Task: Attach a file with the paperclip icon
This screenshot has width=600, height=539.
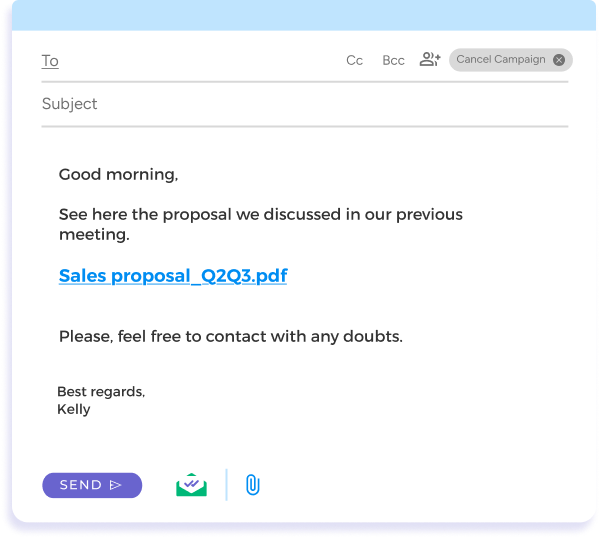Action: pos(252,485)
